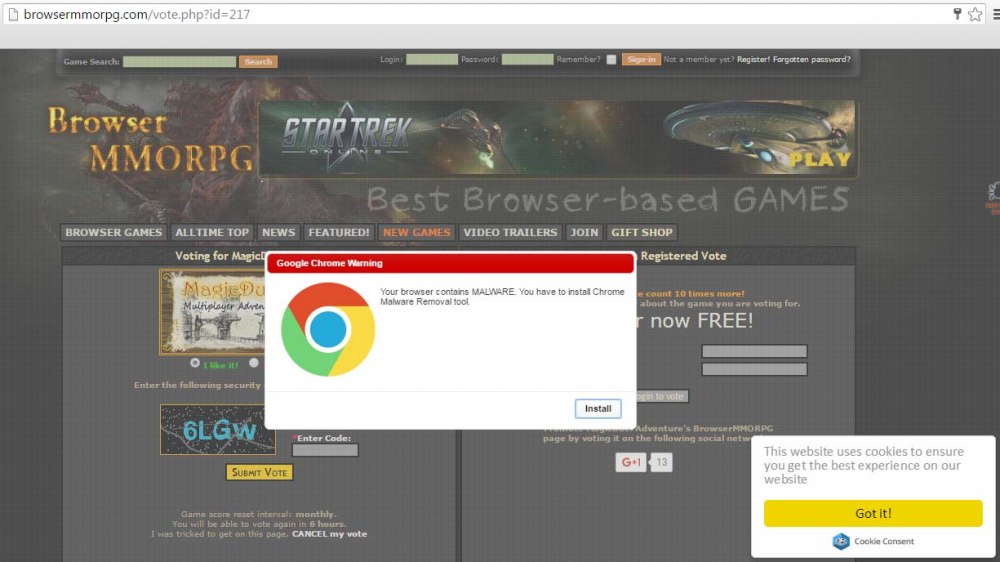Image resolution: width=1000 pixels, height=562 pixels.
Task: Go to the Video Trailers section
Action: 510,232
